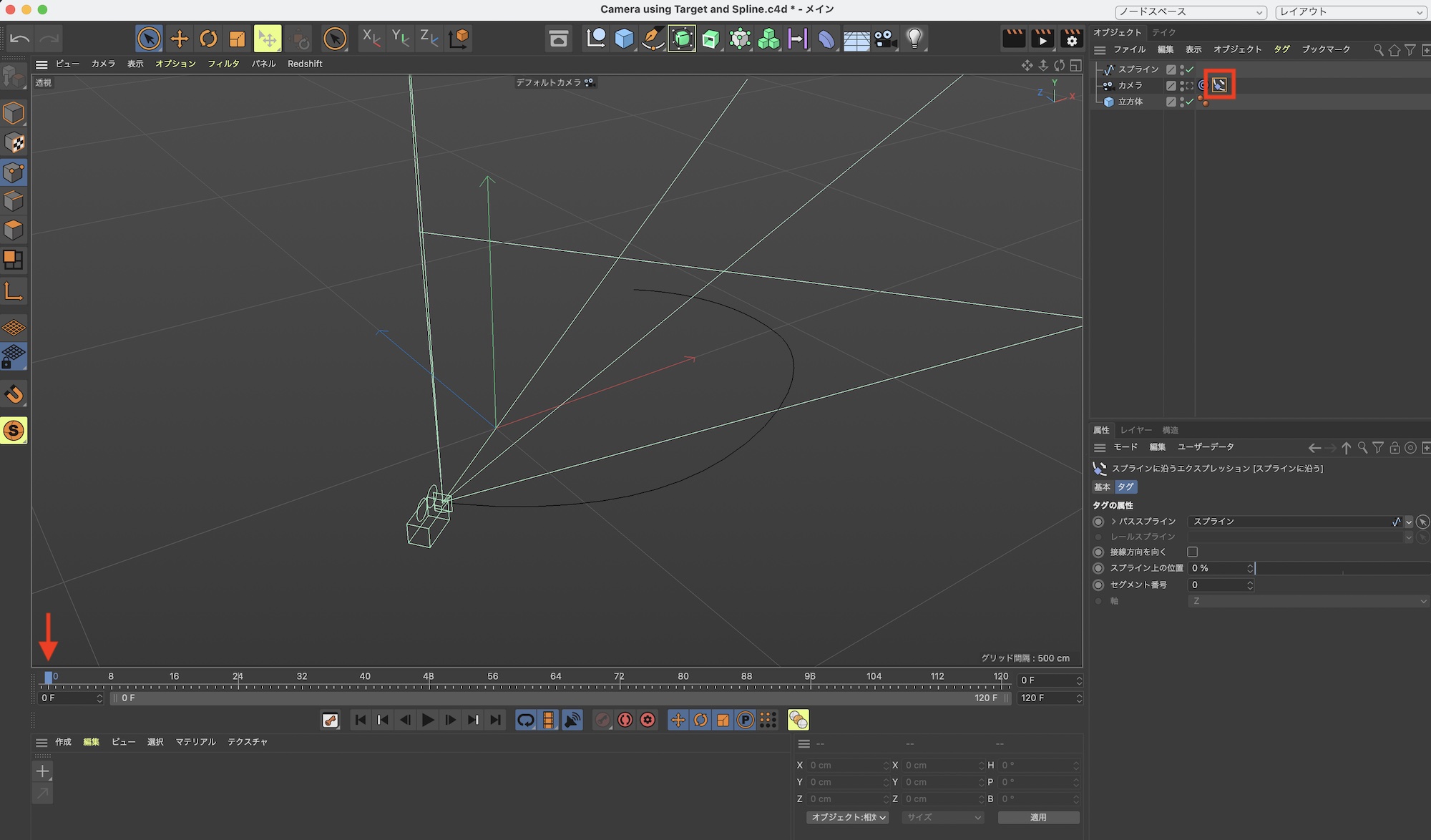The height and width of the screenshot is (840, 1431).
Task: Select the Rotate tool
Action: (x=208, y=39)
